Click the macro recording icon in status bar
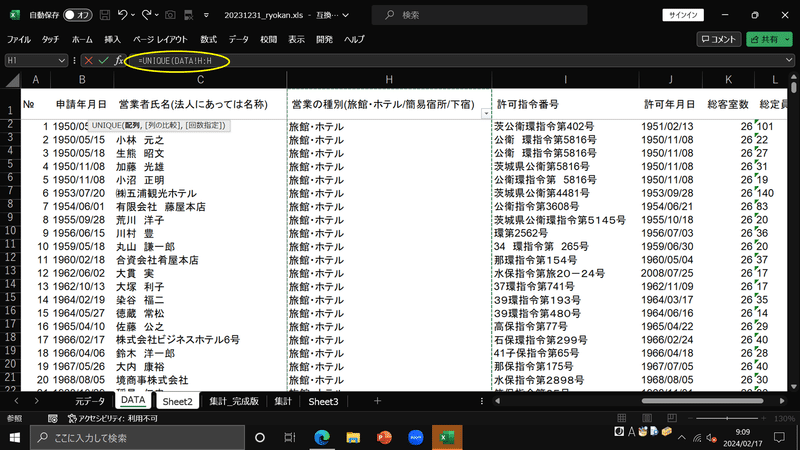The width and height of the screenshot is (800, 450). point(52,418)
